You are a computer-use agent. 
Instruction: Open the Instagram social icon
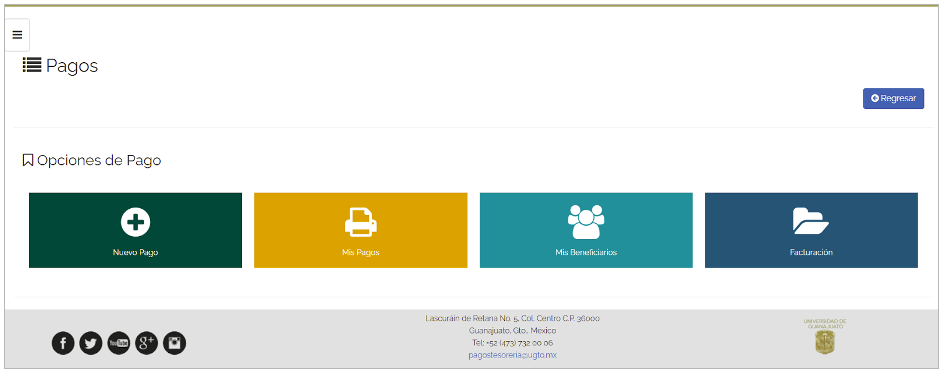click(x=174, y=343)
